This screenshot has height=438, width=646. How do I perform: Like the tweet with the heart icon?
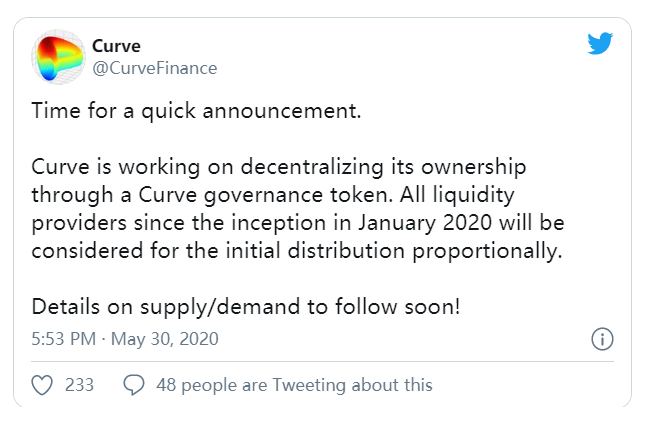tap(41, 385)
